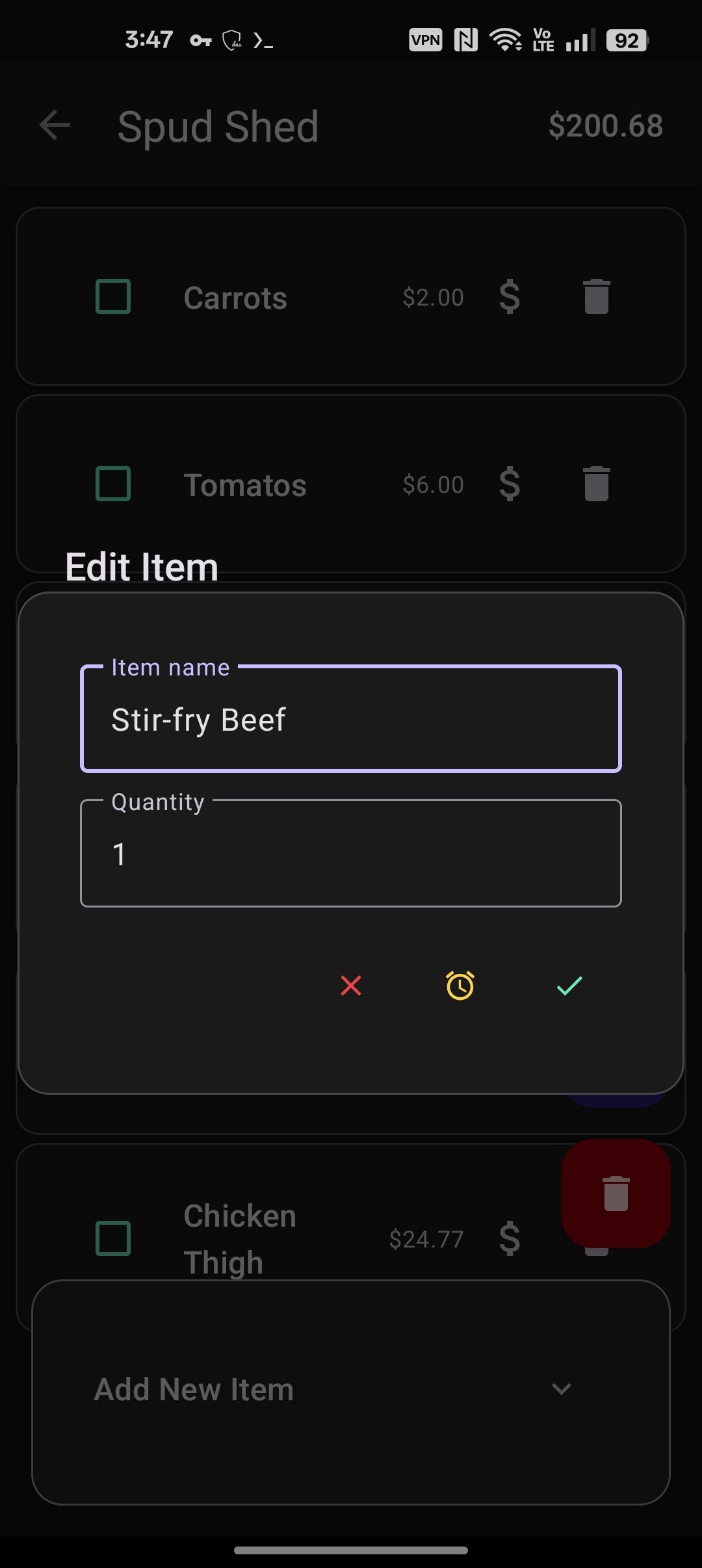Tap the dollar icon for Chicken Thigh
This screenshot has width=702, height=1568.
coord(510,1238)
